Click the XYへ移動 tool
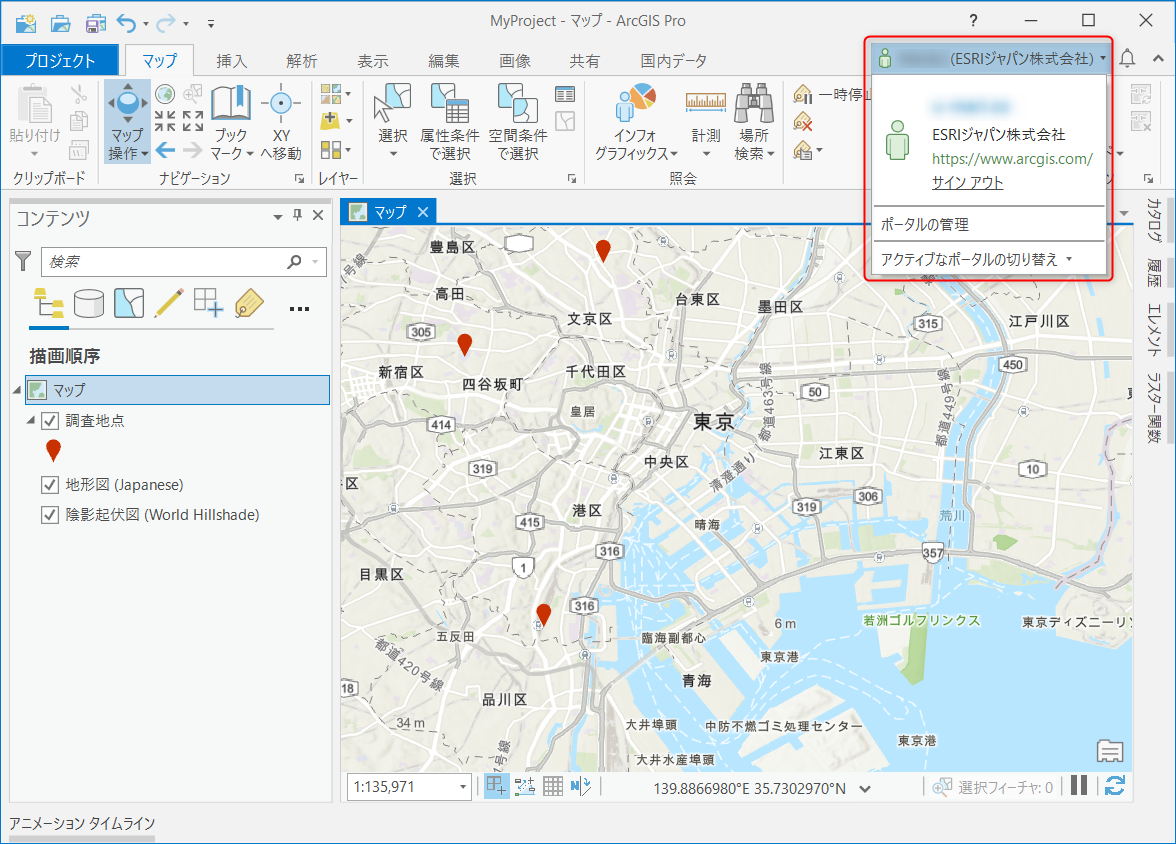Viewport: 1176px width, 844px height. [281, 121]
